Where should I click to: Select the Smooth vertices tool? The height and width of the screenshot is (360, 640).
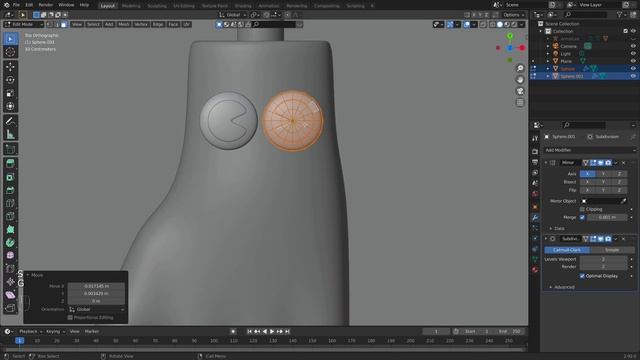[10, 256]
